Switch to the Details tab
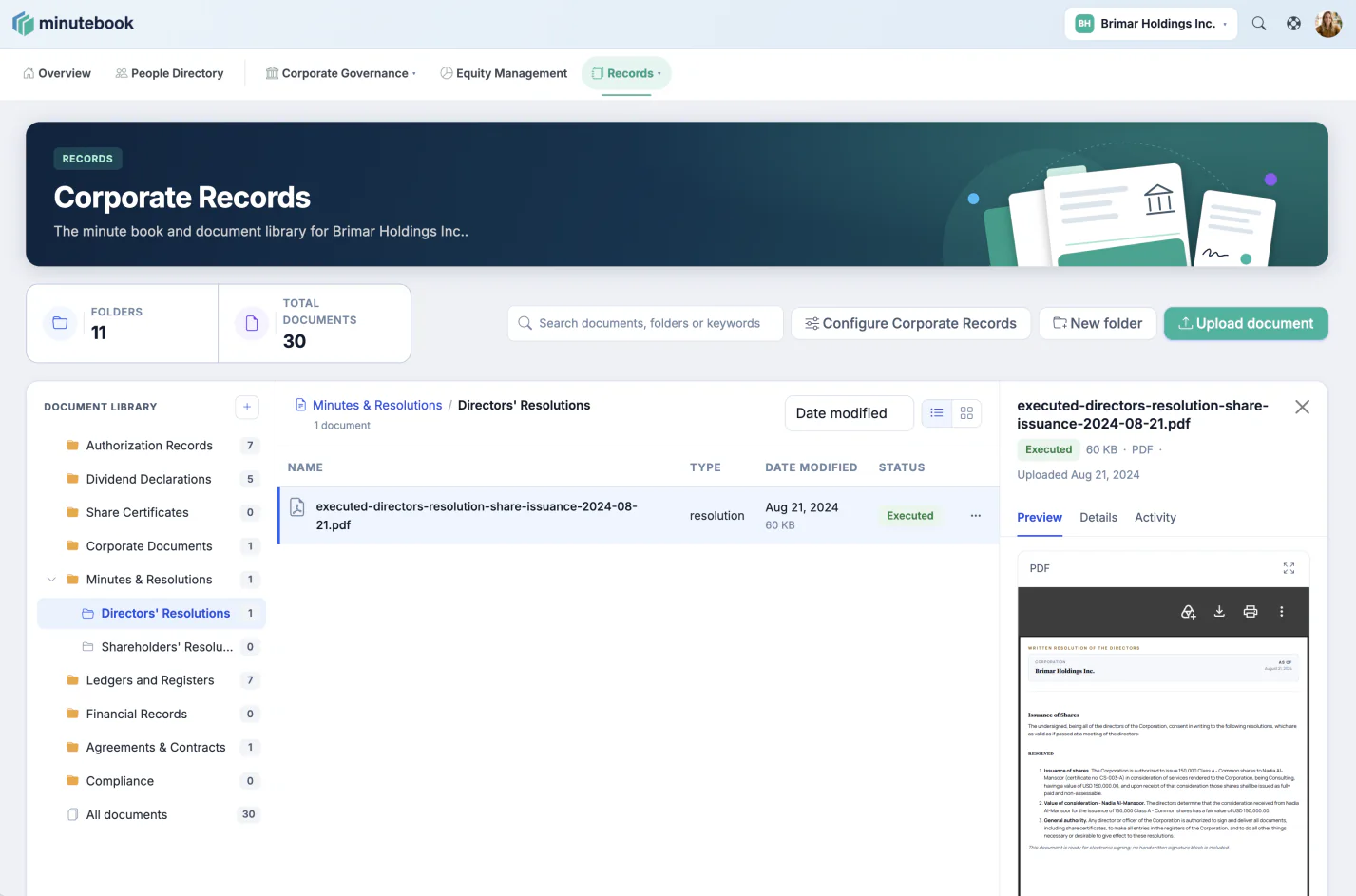This screenshot has height=896, width=1356. click(1098, 518)
